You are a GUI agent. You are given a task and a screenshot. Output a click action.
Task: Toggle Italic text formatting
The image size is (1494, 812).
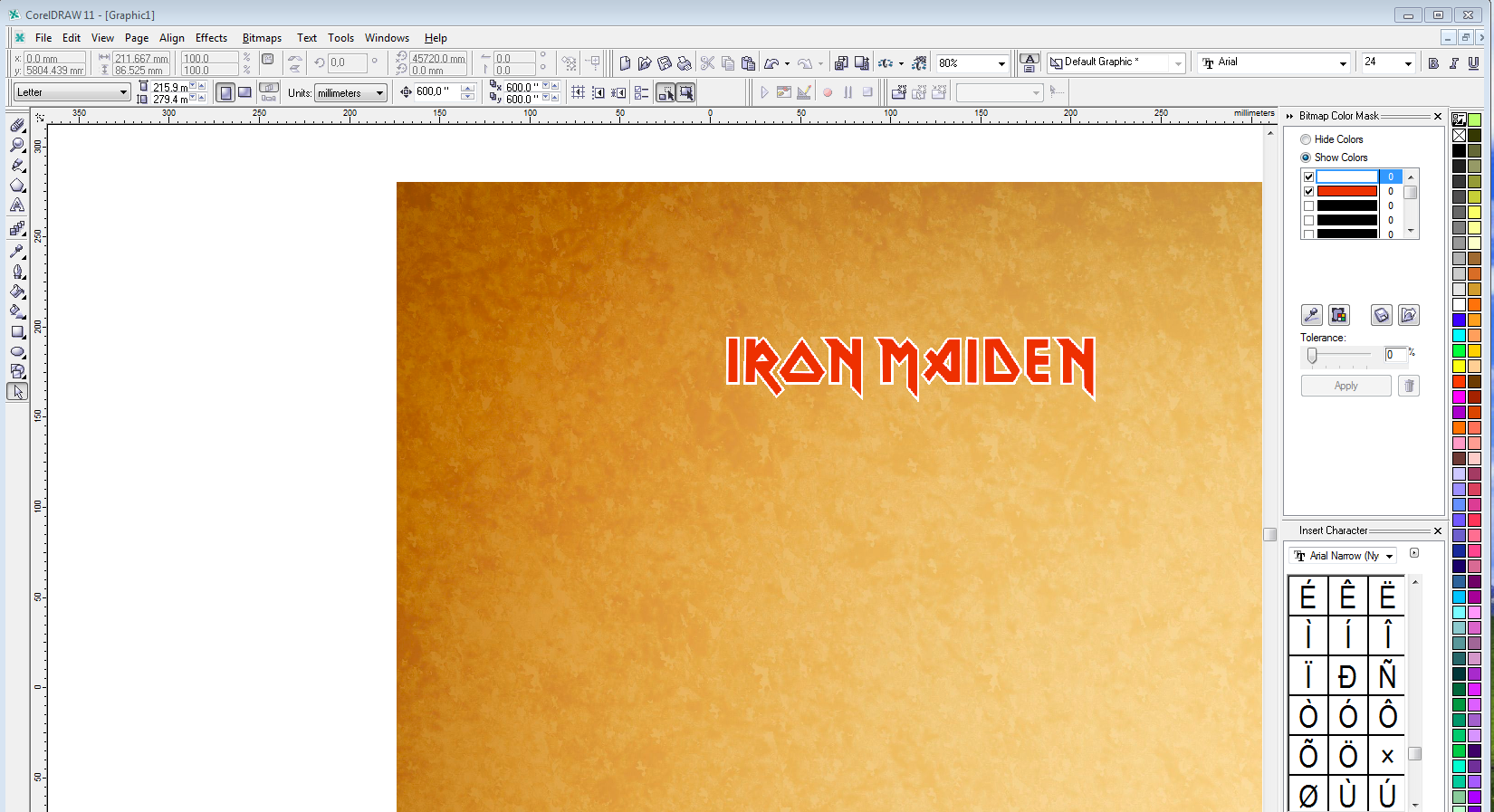pyautogui.click(x=1454, y=63)
